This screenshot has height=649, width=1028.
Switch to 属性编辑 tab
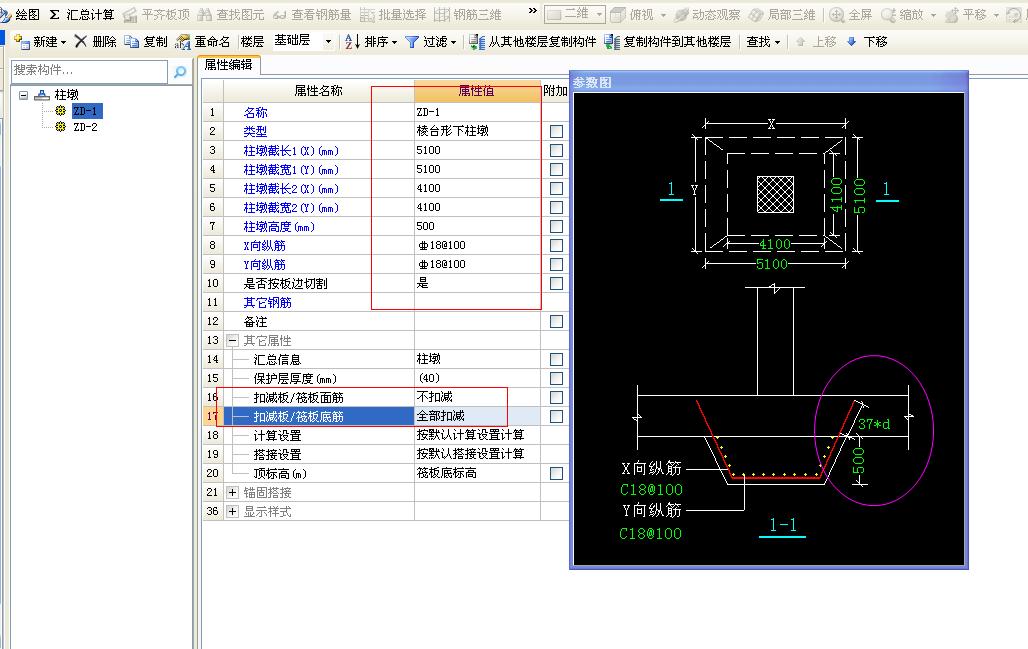pos(228,65)
